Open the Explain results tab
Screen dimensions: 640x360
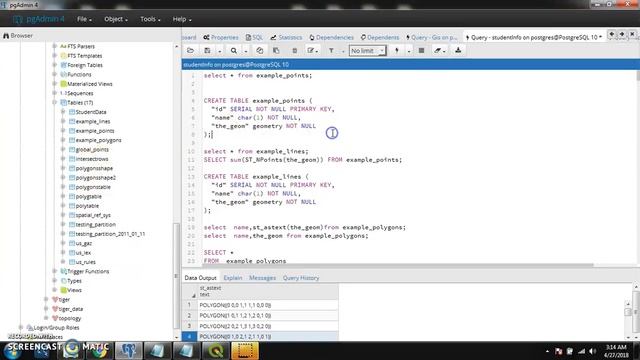coord(233,278)
